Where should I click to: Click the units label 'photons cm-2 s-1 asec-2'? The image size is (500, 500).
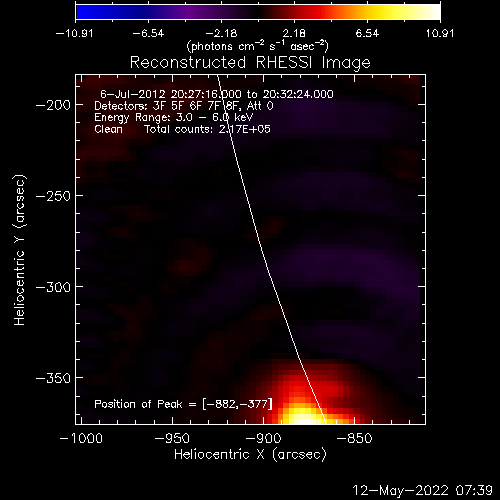tap(258, 46)
